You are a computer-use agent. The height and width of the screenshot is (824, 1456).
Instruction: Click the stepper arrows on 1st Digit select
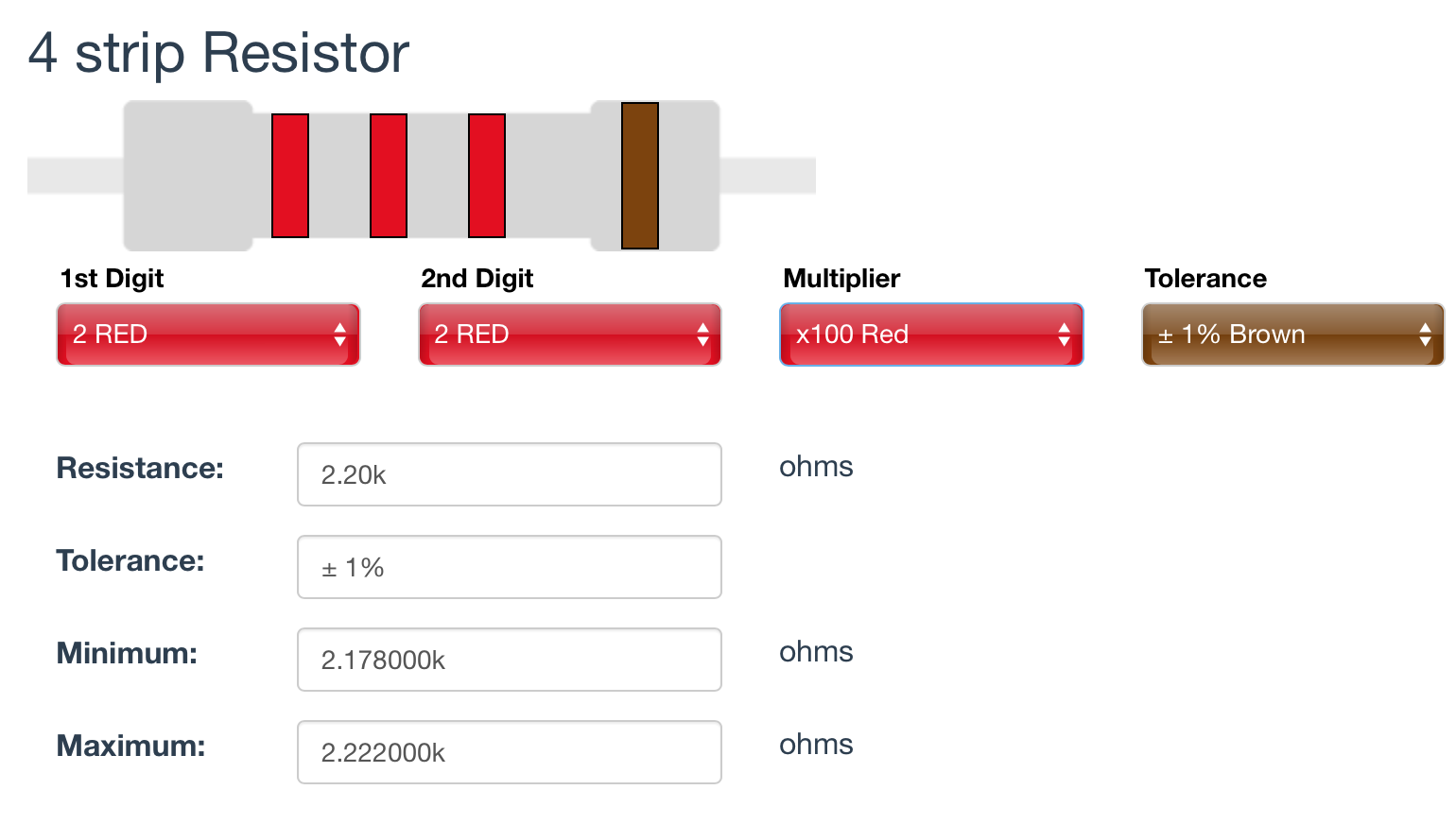[340, 335]
